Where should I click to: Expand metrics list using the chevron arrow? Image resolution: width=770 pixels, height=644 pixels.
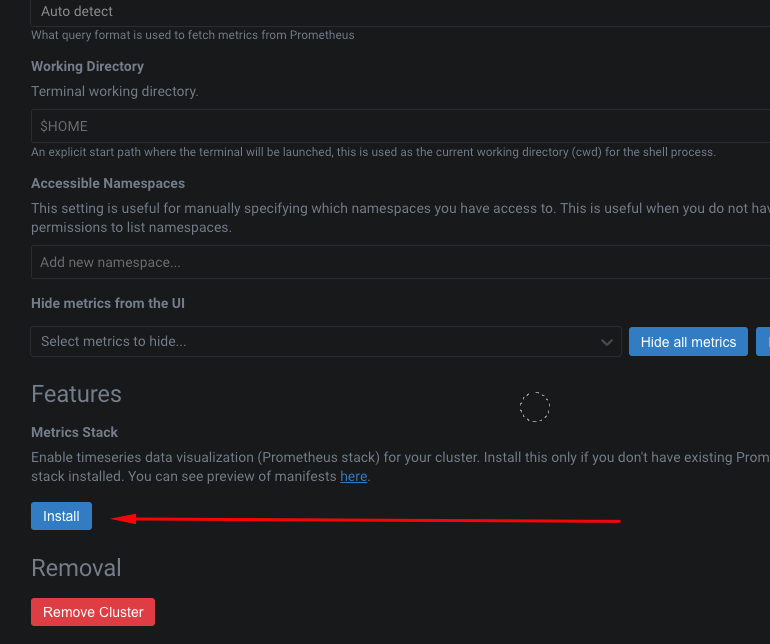pos(606,342)
